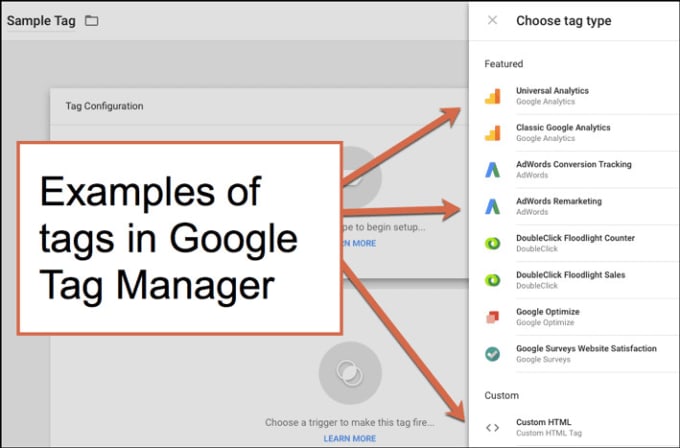Click the DoubleClick Floodlight Sales icon
Image resolution: width=680 pixels, height=448 pixels.
point(493,280)
